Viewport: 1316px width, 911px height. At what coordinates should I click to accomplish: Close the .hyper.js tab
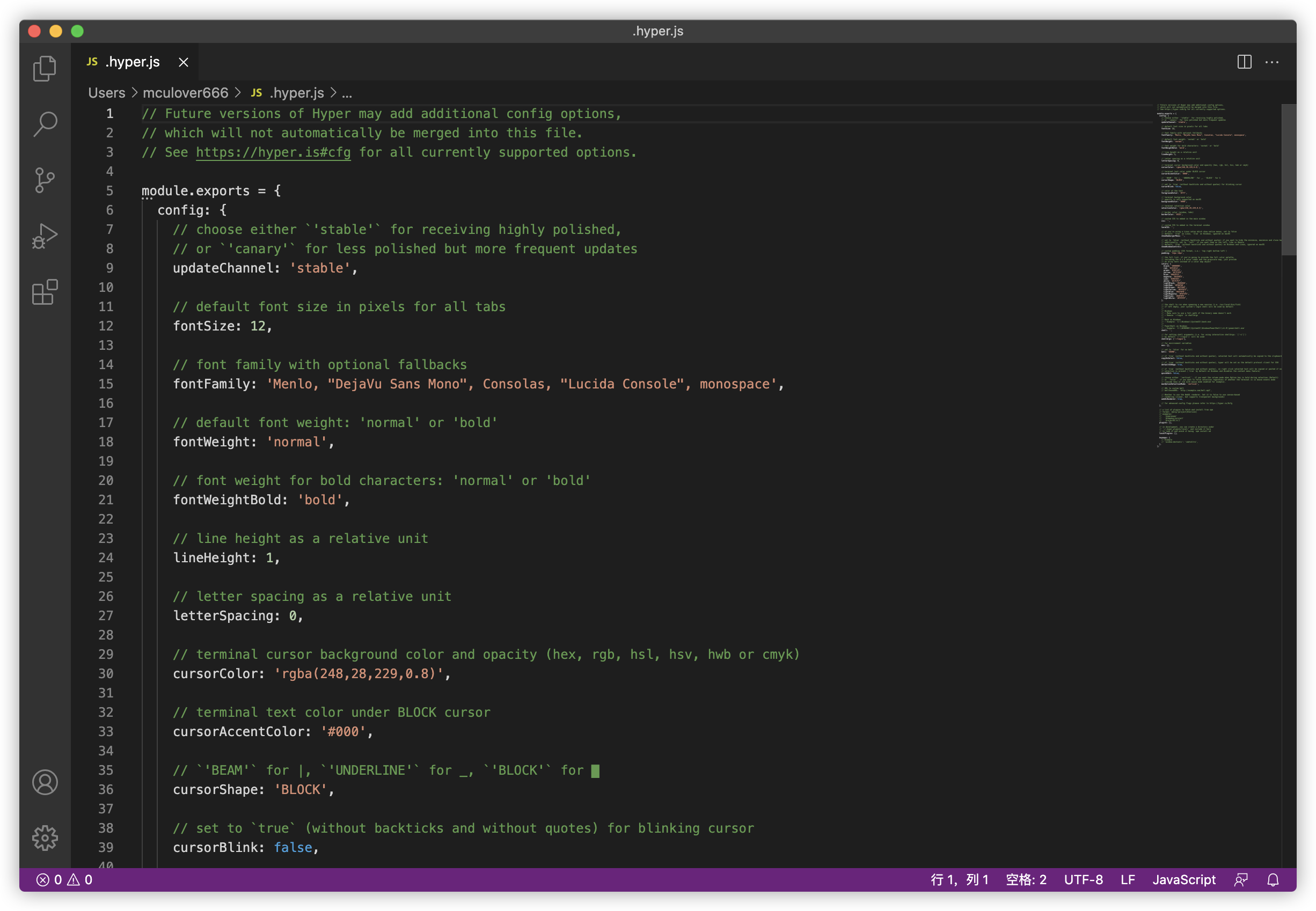pyautogui.click(x=183, y=62)
